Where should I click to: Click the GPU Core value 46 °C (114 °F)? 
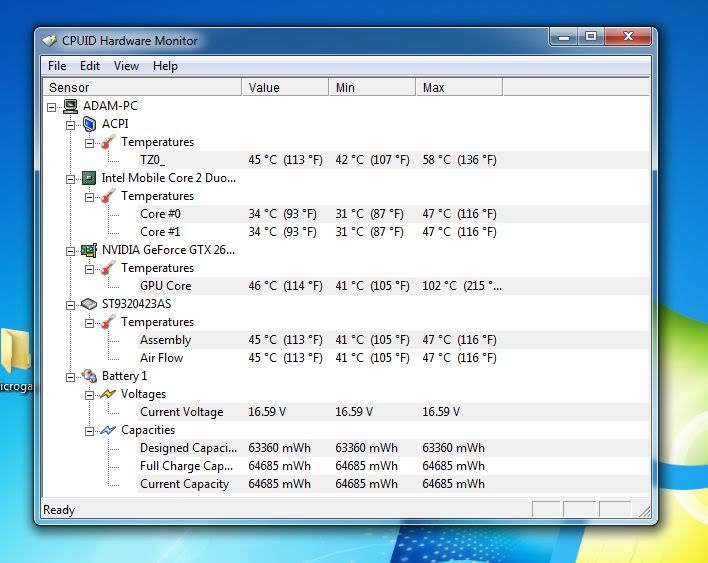point(285,286)
